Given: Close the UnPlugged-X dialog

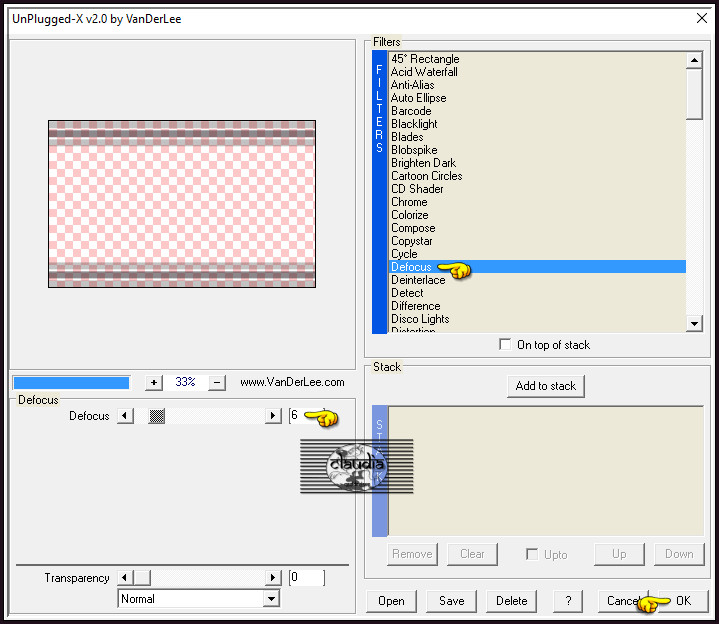Looking at the screenshot, I should [x=702, y=18].
